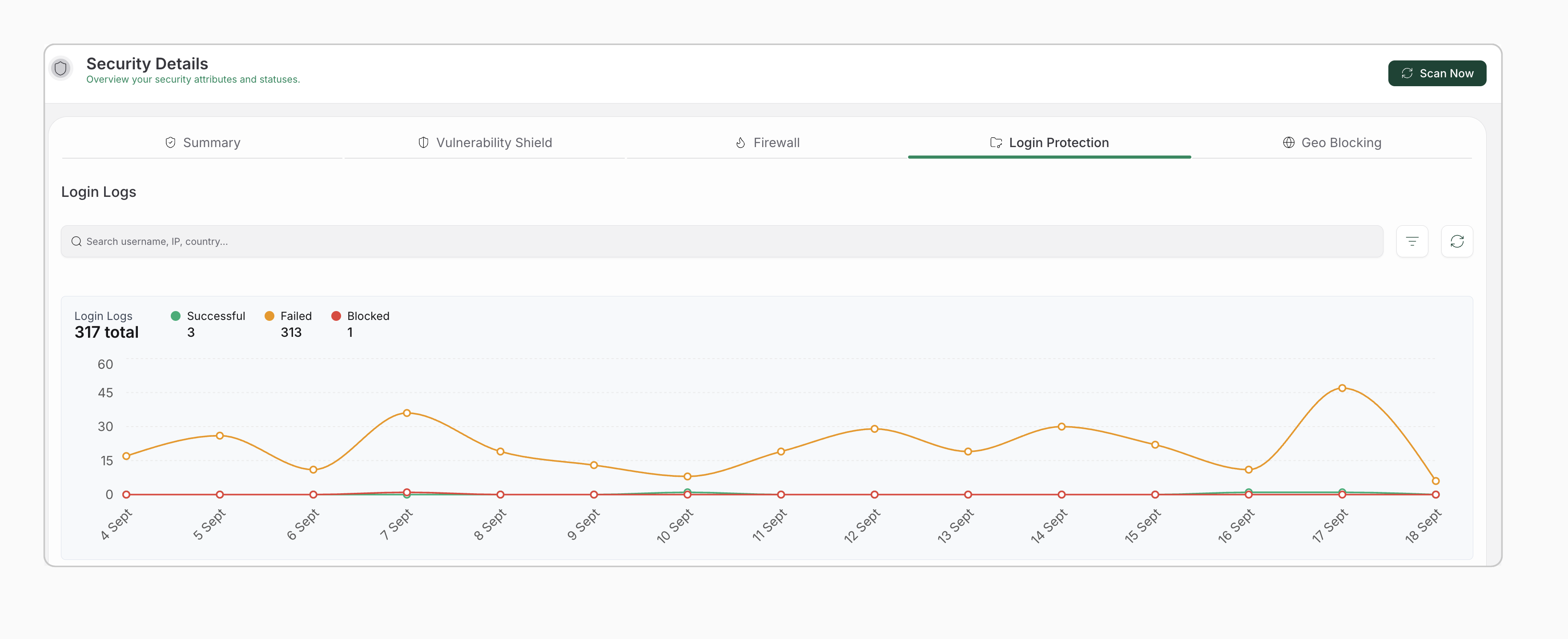Go to the Geo Blocking tab
The width and height of the screenshot is (1568, 639).
click(x=1332, y=143)
